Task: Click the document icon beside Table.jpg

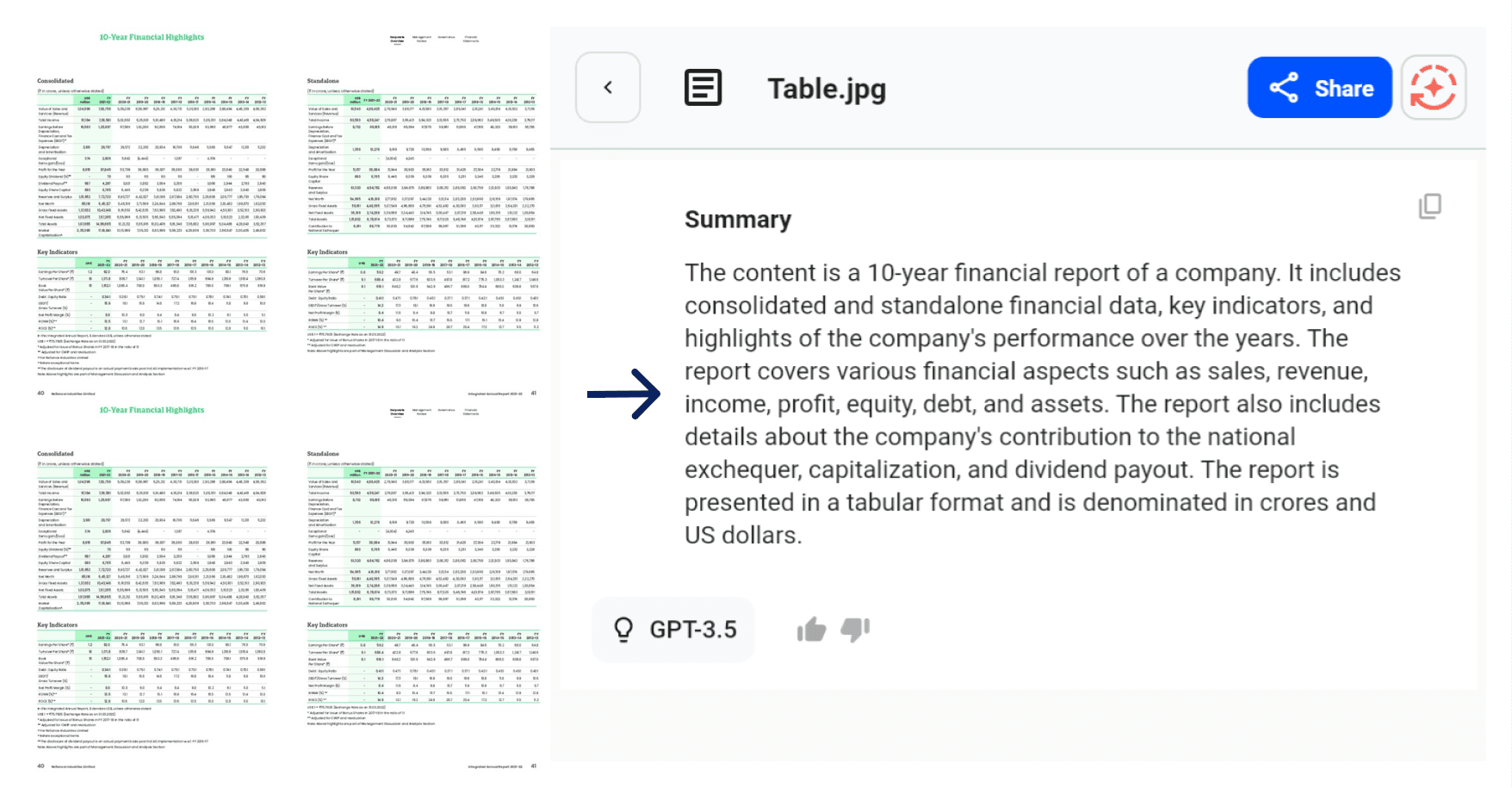Action: point(703,88)
